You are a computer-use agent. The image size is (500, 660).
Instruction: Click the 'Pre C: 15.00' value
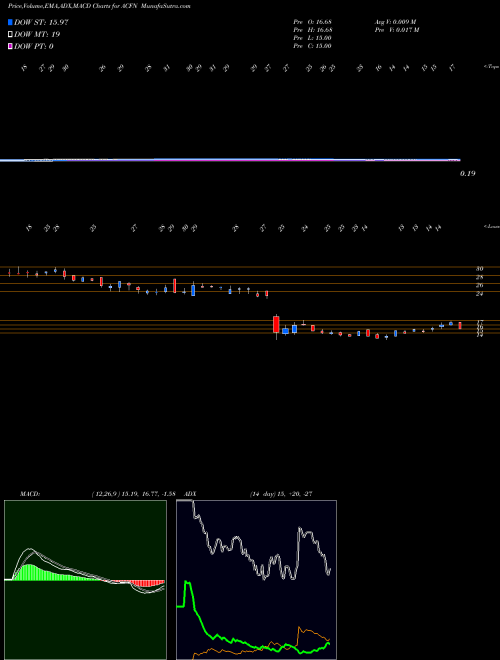(313, 46)
